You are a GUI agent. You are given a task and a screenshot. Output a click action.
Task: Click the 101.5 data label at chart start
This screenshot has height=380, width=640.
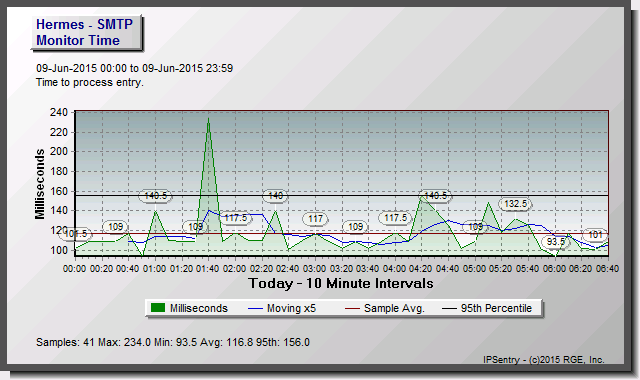point(76,234)
